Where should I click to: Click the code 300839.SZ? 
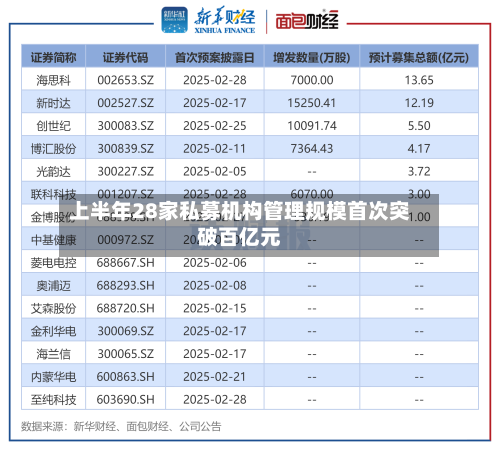[x=126, y=149]
